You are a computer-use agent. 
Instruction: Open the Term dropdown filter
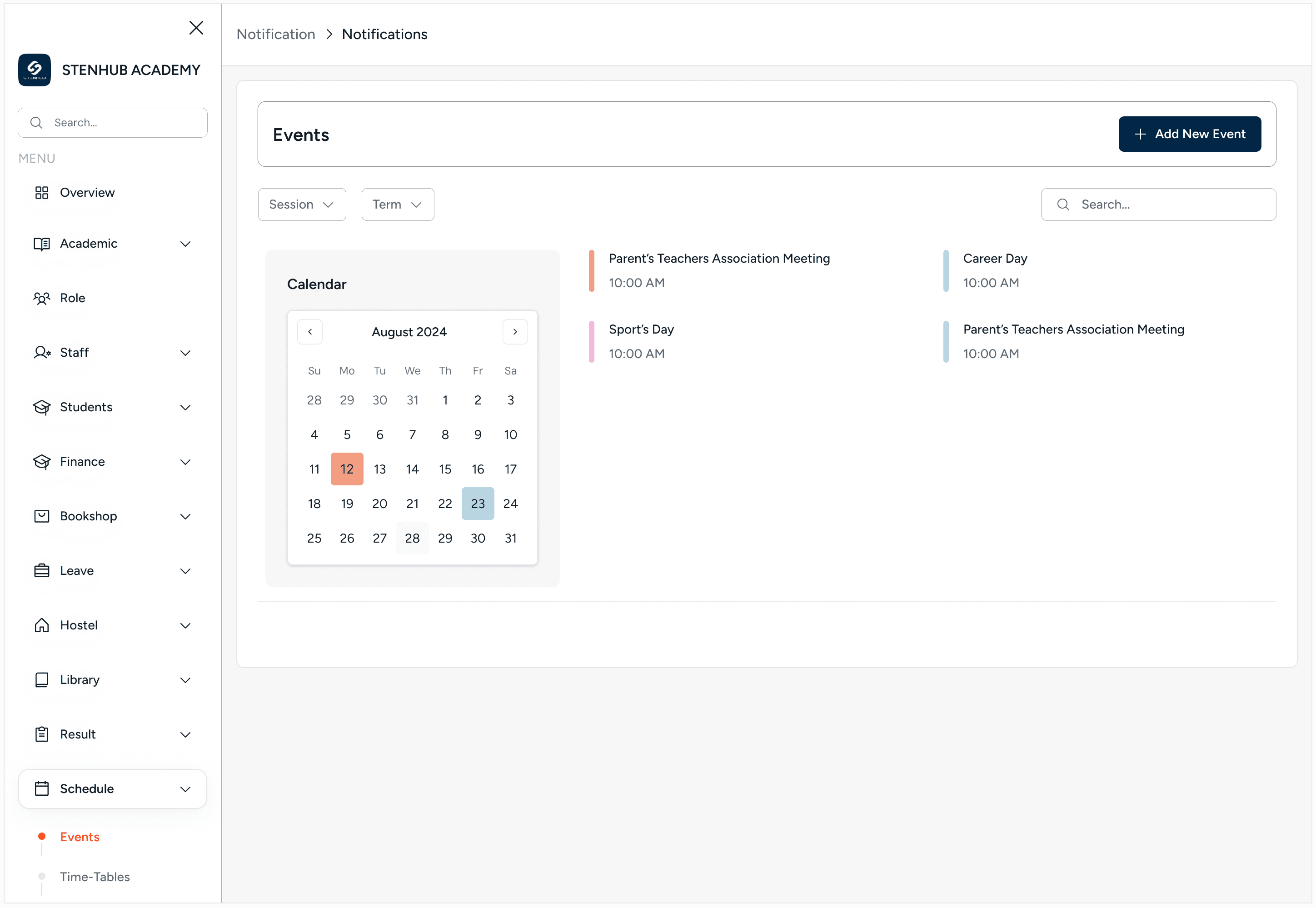[x=398, y=205]
